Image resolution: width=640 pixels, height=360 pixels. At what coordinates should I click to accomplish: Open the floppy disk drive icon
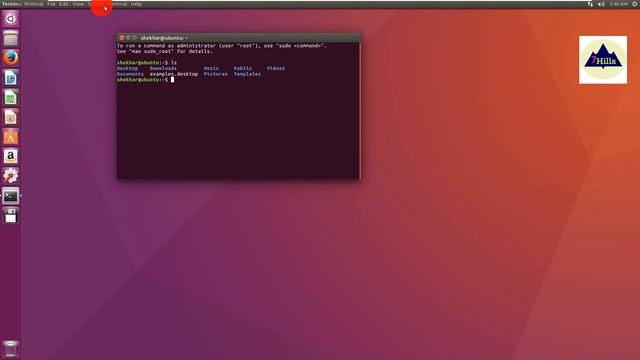(11, 216)
